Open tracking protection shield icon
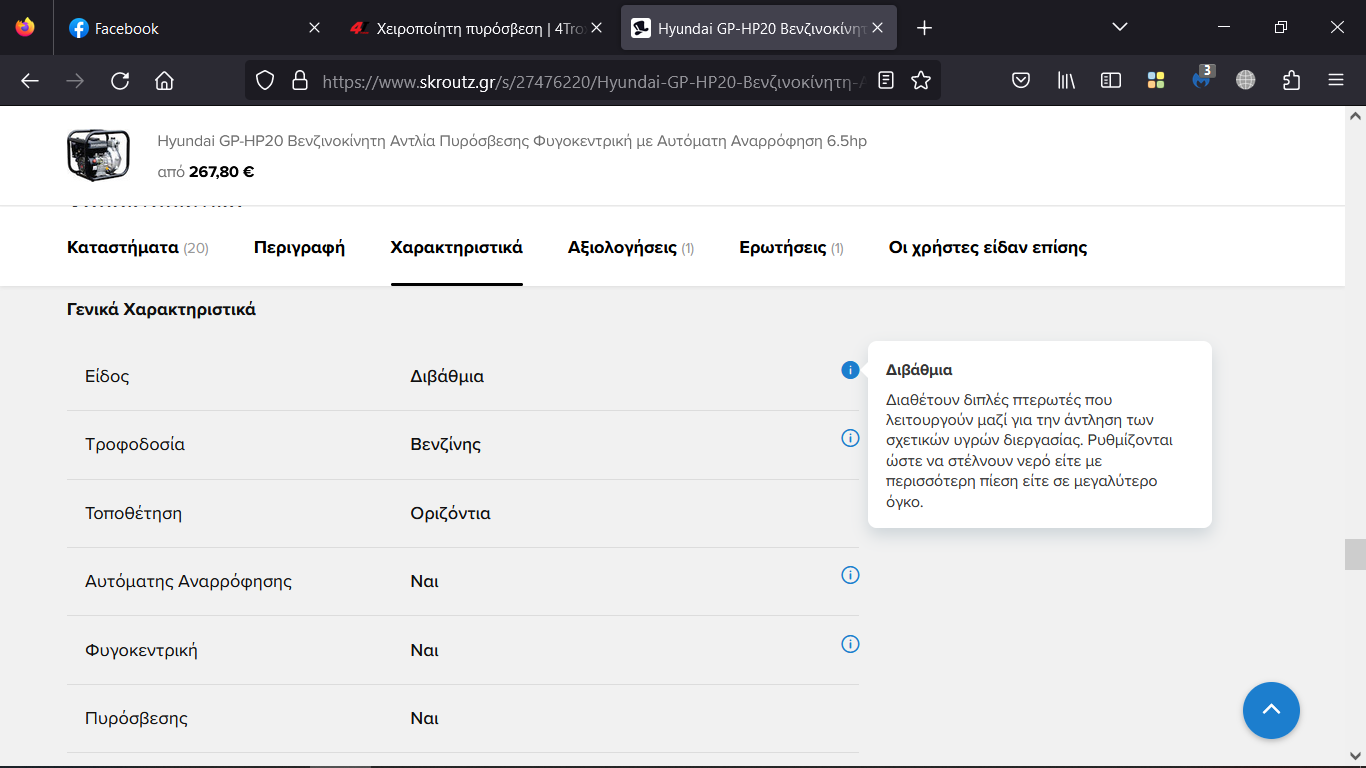The image size is (1366, 768). click(x=265, y=80)
